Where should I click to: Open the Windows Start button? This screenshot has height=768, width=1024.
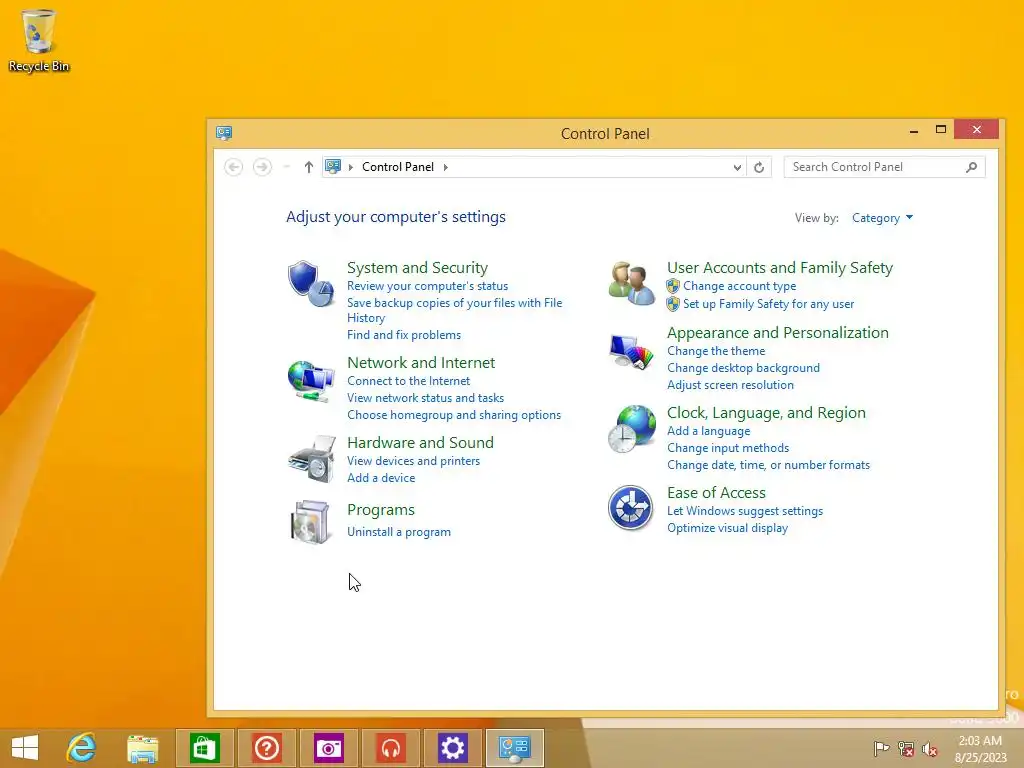25,748
